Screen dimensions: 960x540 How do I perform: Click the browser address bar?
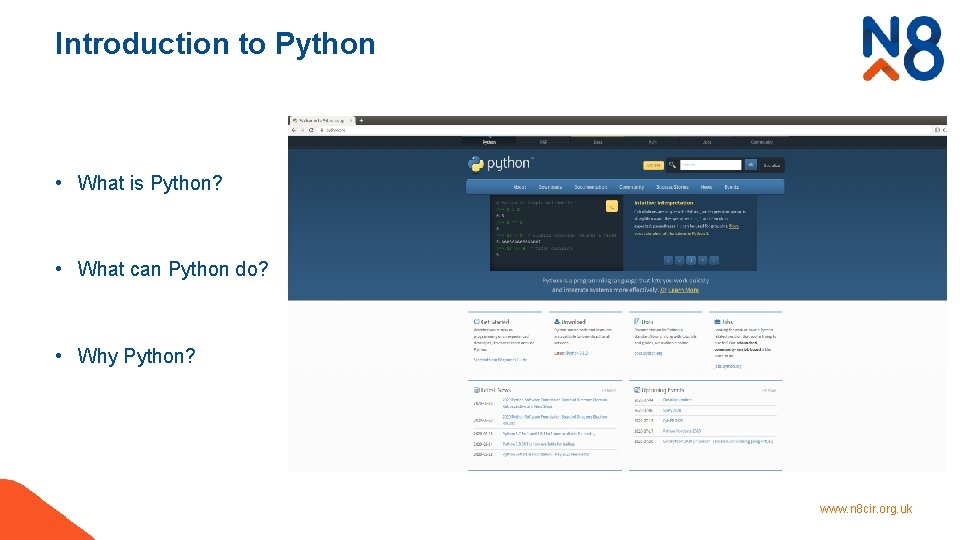click(624, 130)
